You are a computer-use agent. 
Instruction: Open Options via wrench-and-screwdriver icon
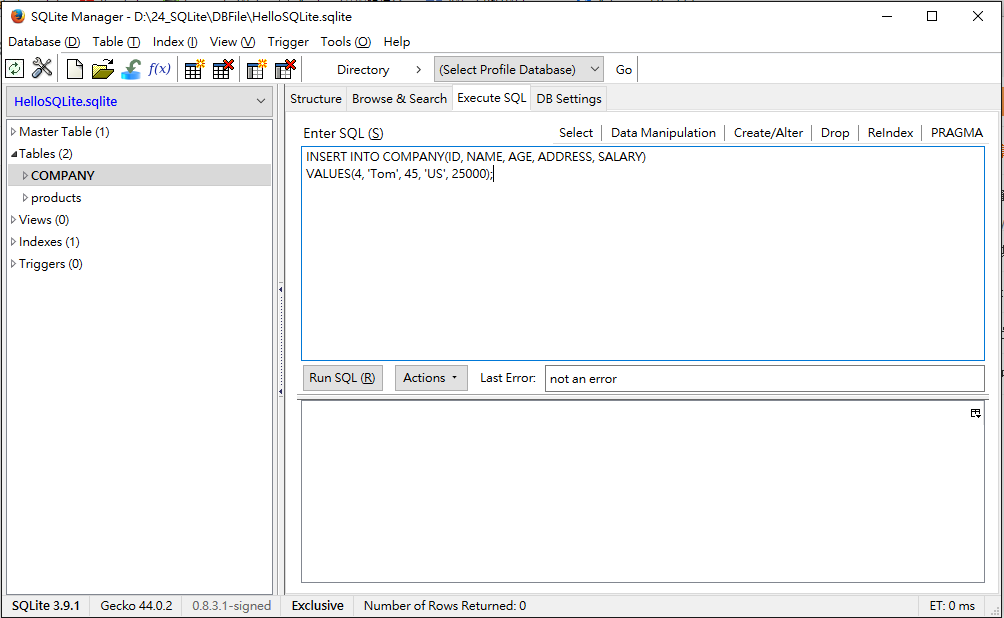pyautogui.click(x=42, y=69)
